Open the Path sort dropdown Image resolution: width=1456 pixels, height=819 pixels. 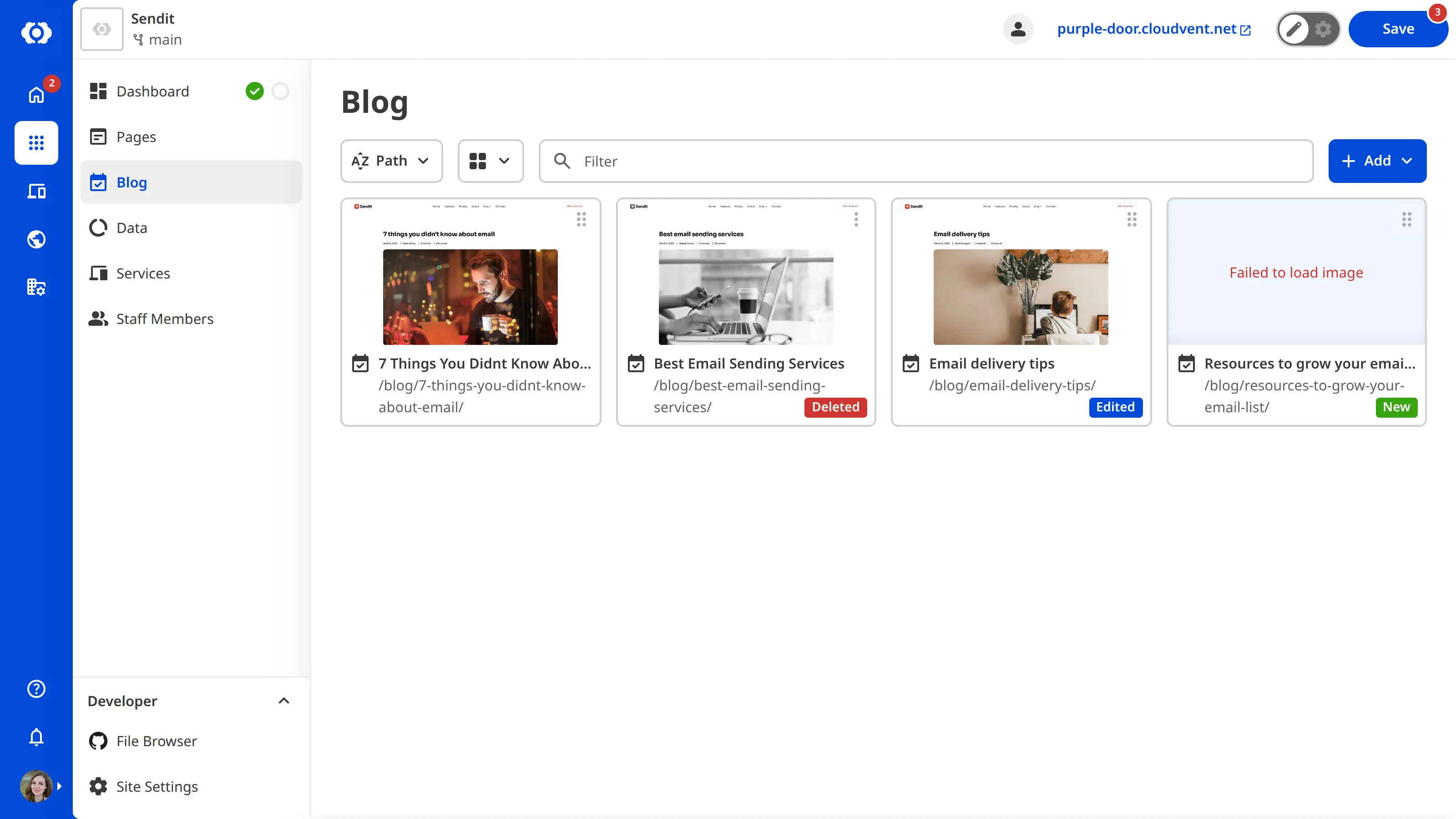tap(391, 161)
